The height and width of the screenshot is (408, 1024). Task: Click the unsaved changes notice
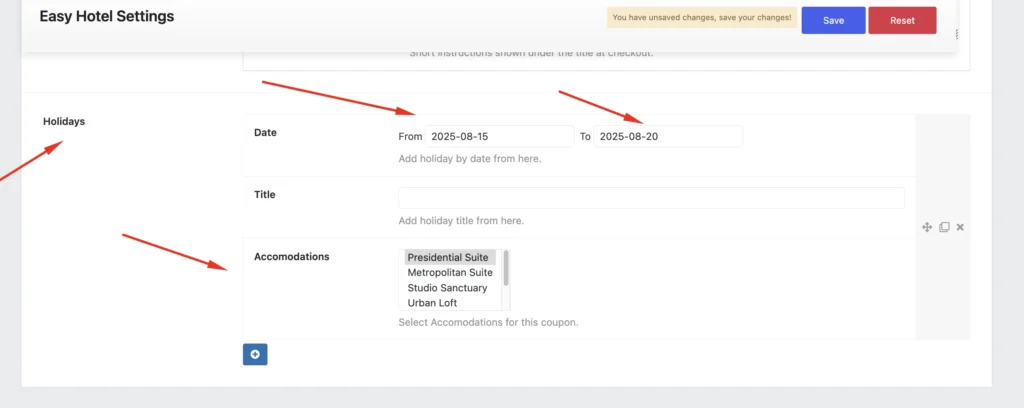[702, 18]
